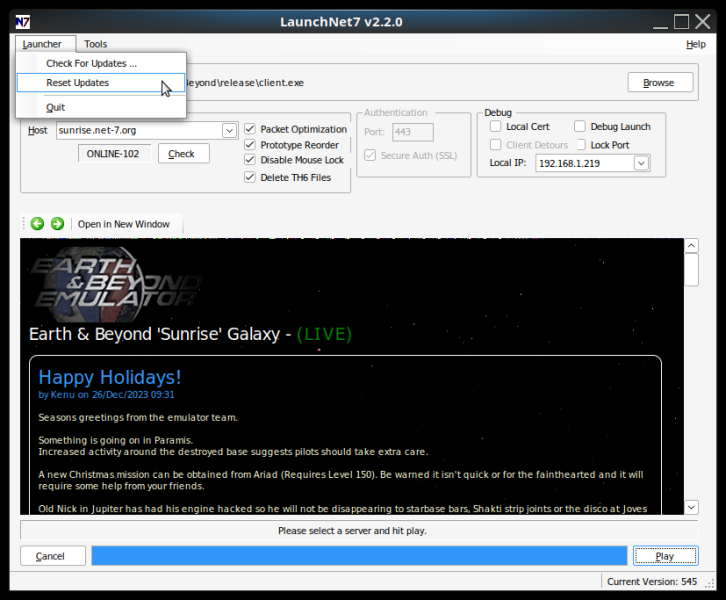Click the ONLINE-102 status text
The height and width of the screenshot is (600, 726).
113,154
